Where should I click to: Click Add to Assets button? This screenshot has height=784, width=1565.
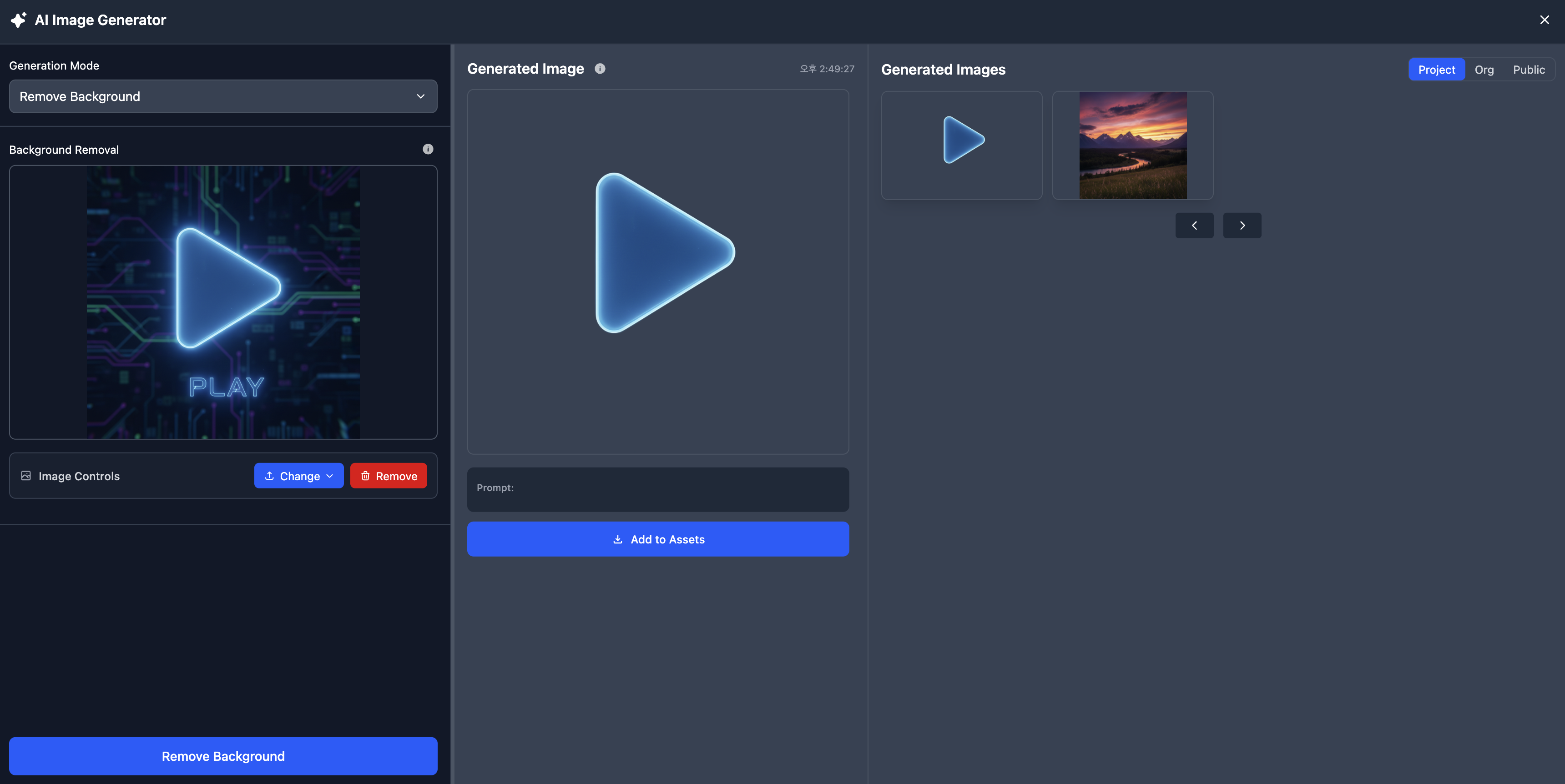(658, 539)
